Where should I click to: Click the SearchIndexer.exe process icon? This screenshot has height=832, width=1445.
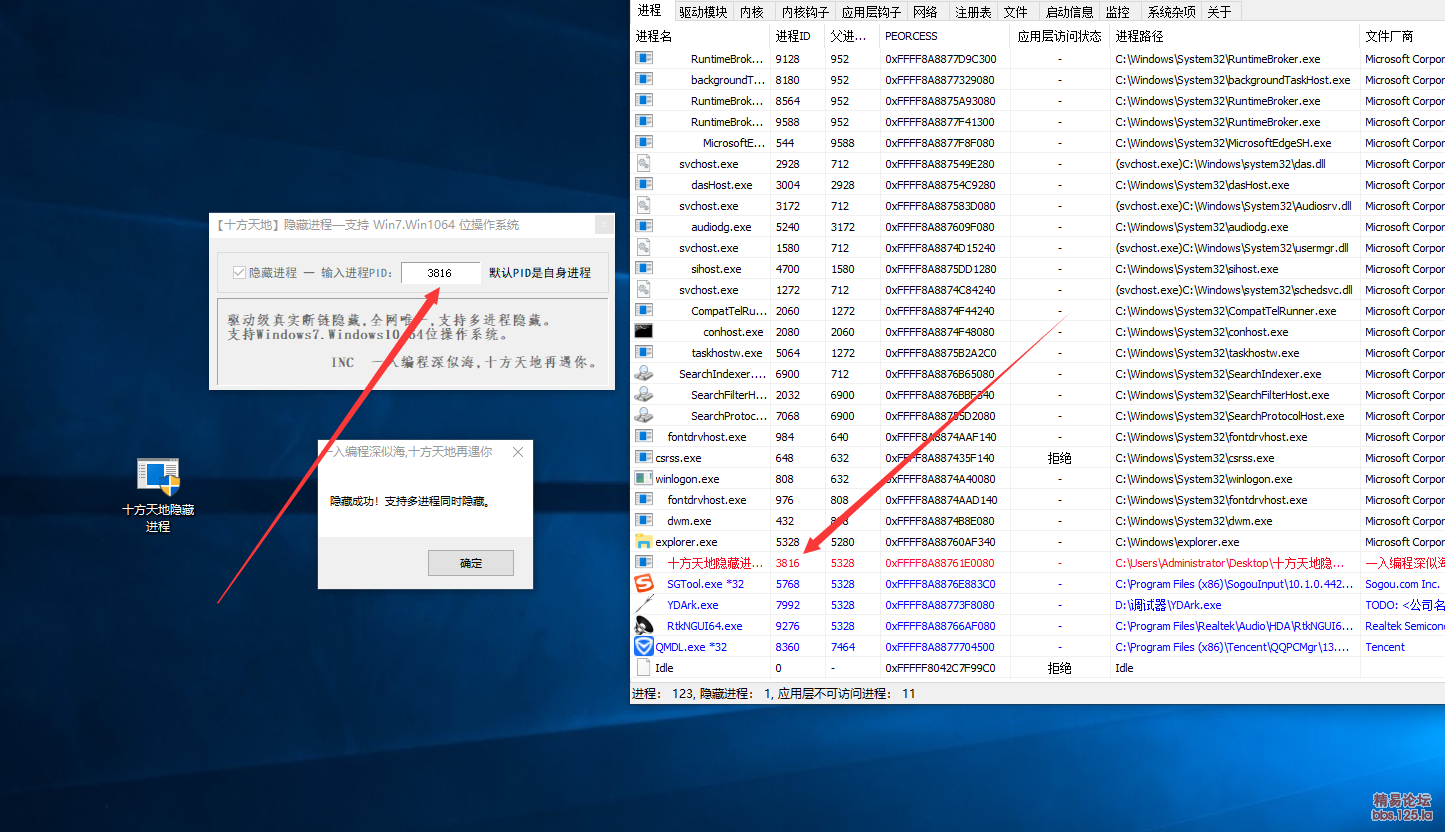644,374
